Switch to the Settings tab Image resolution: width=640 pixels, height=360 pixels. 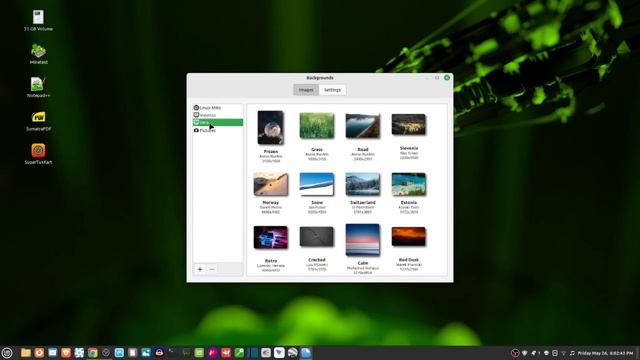[x=332, y=90]
